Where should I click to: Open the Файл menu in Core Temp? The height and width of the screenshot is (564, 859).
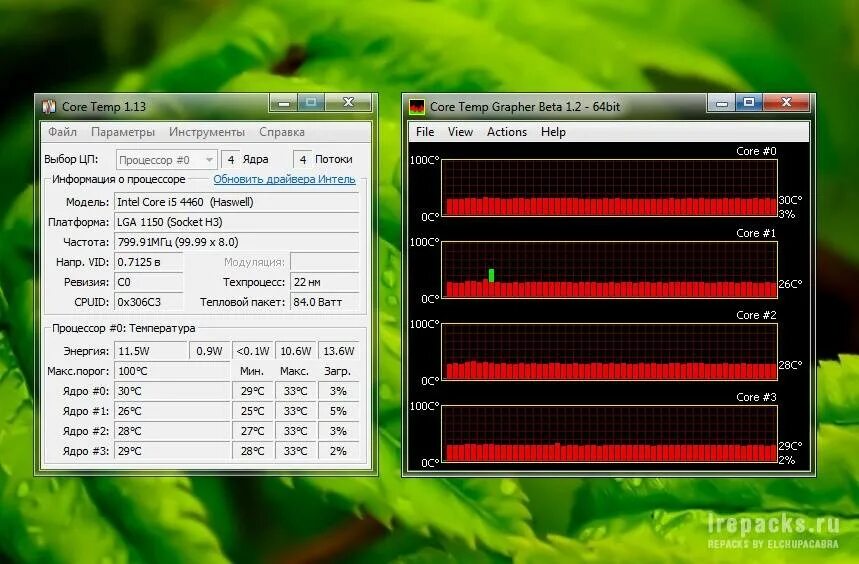pyautogui.click(x=62, y=132)
